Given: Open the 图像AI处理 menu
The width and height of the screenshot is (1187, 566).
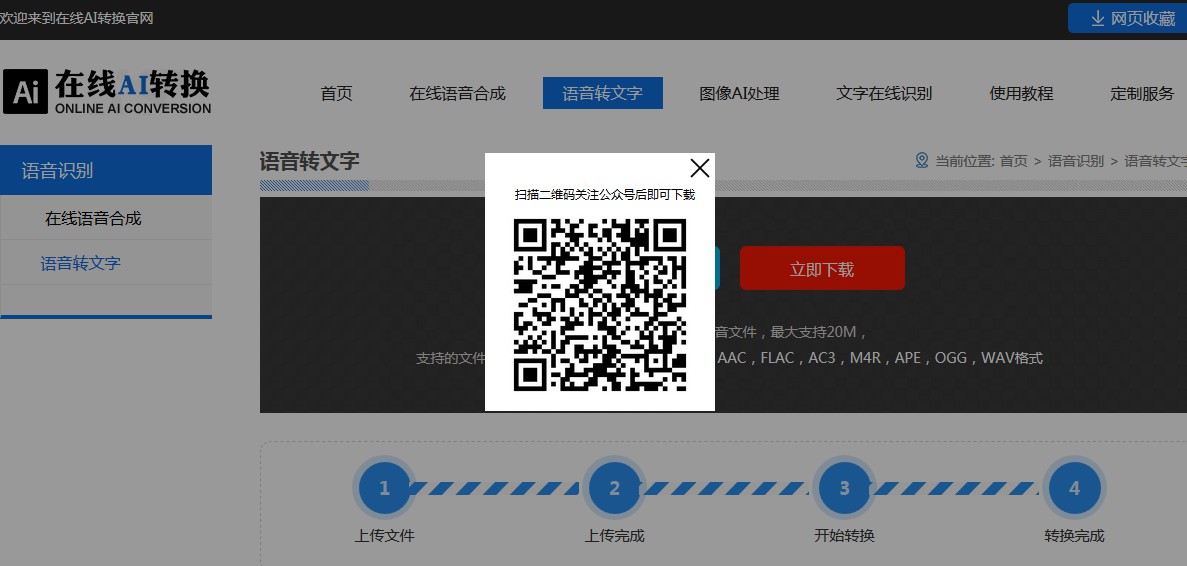Looking at the screenshot, I should (739, 94).
